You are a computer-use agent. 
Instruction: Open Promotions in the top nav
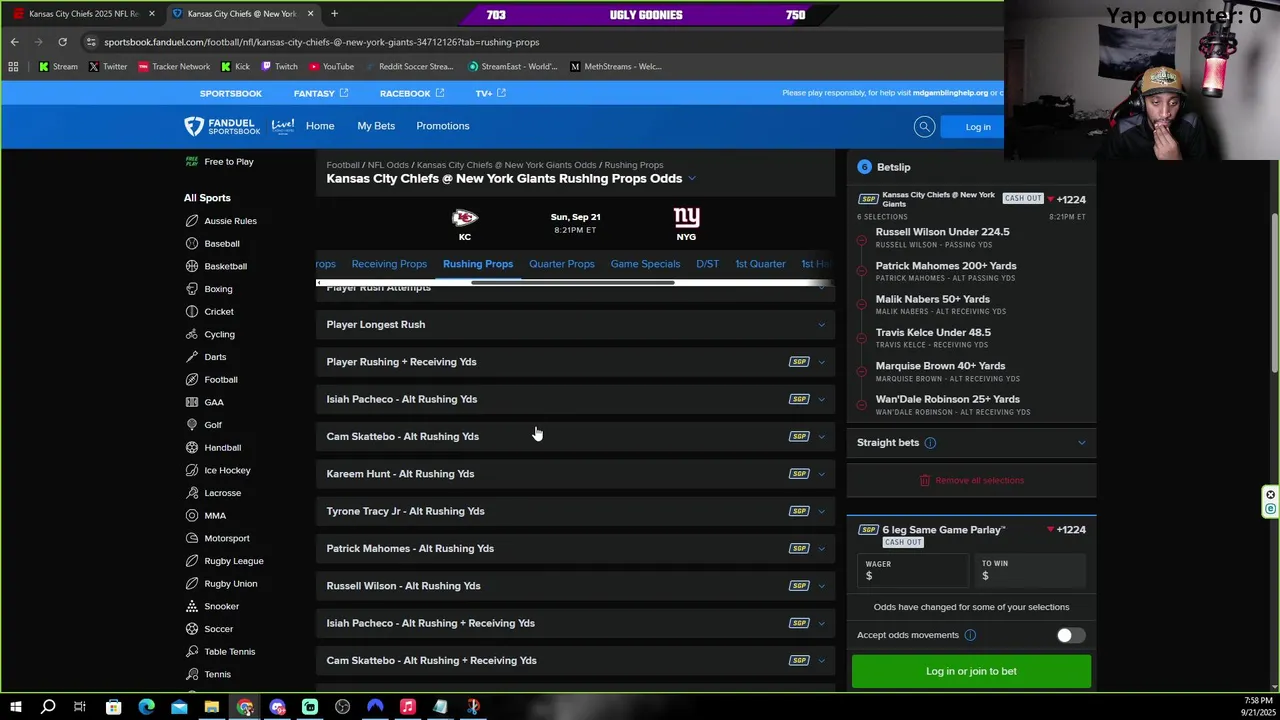click(443, 126)
